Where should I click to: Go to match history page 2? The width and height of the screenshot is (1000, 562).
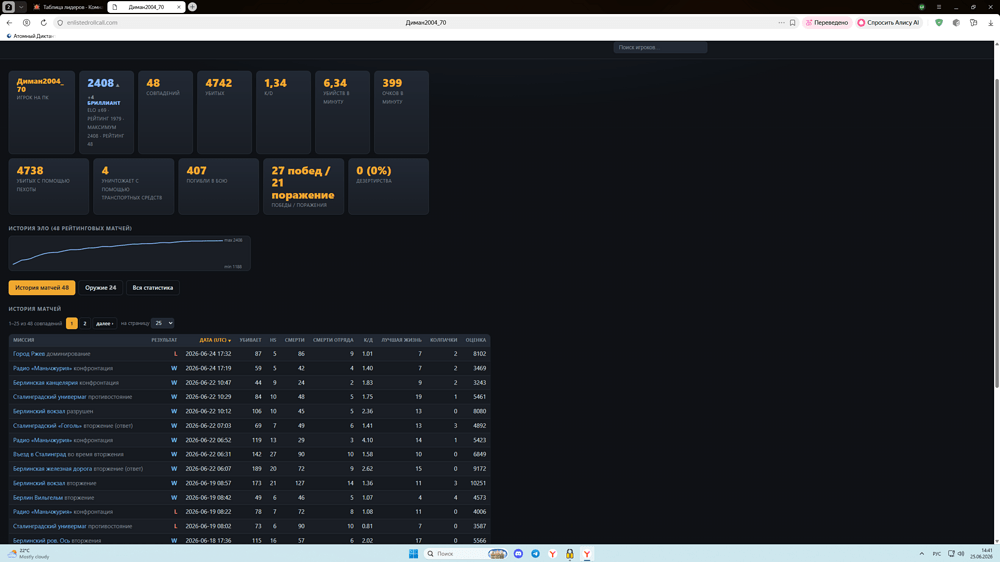point(84,323)
